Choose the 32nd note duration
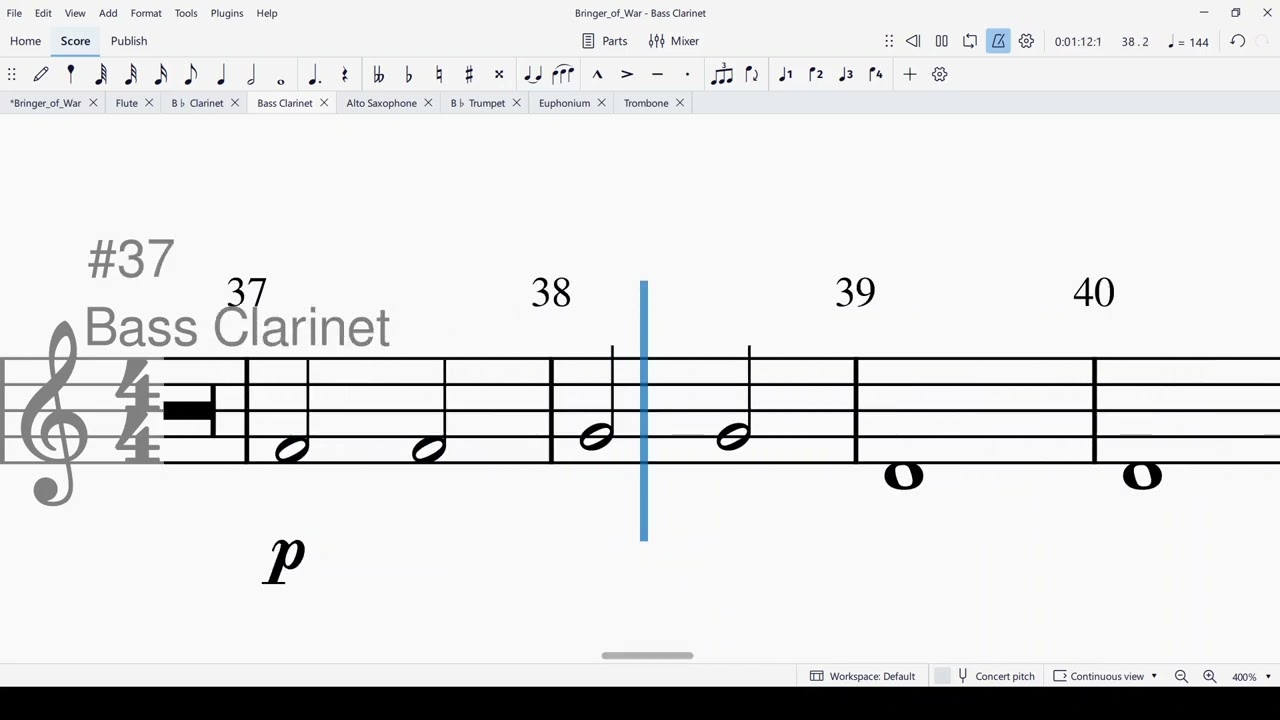The image size is (1280, 720). (131, 74)
